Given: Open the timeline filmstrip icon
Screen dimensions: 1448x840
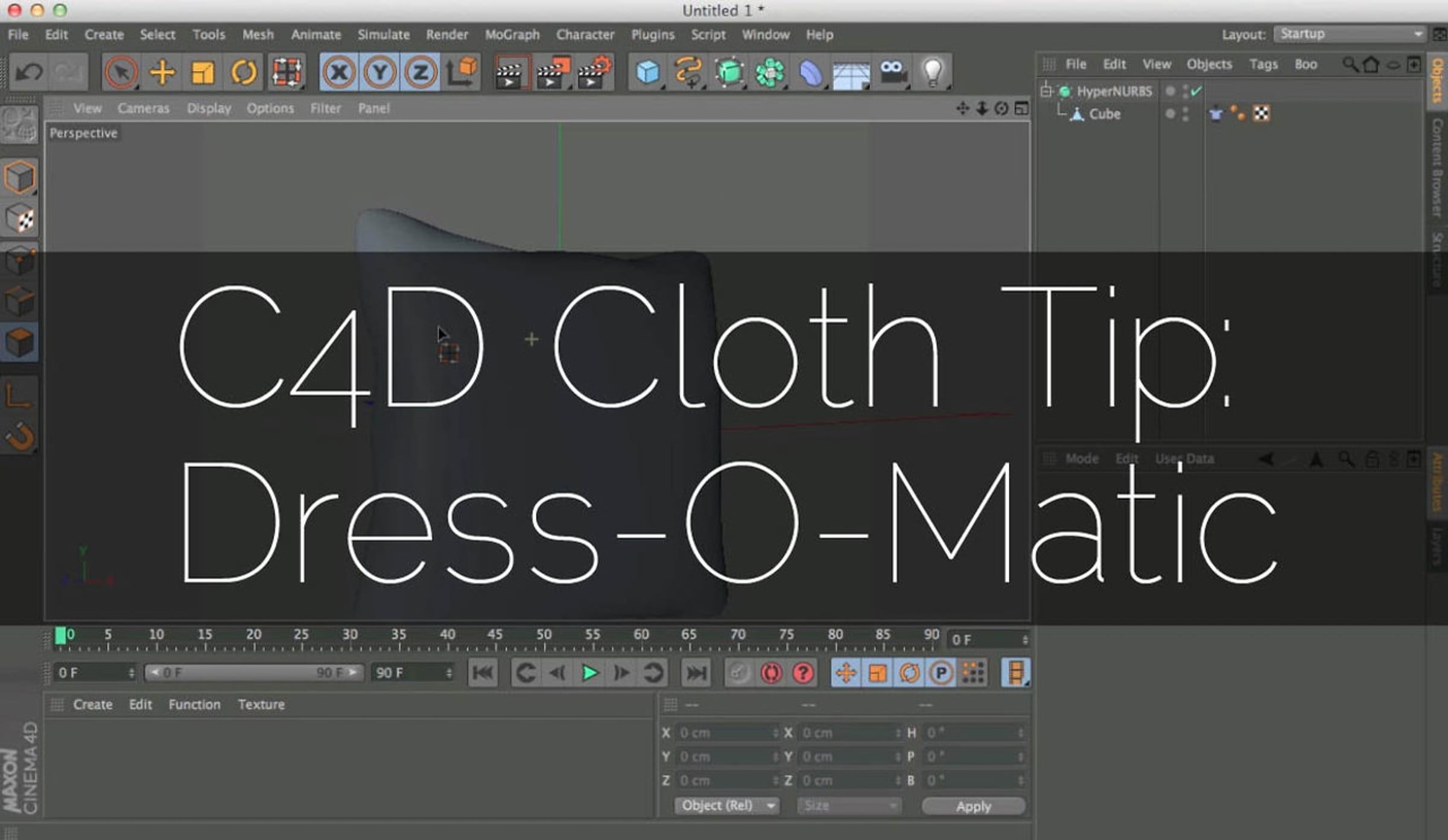Looking at the screenshot, I should tap(1016, 672).
